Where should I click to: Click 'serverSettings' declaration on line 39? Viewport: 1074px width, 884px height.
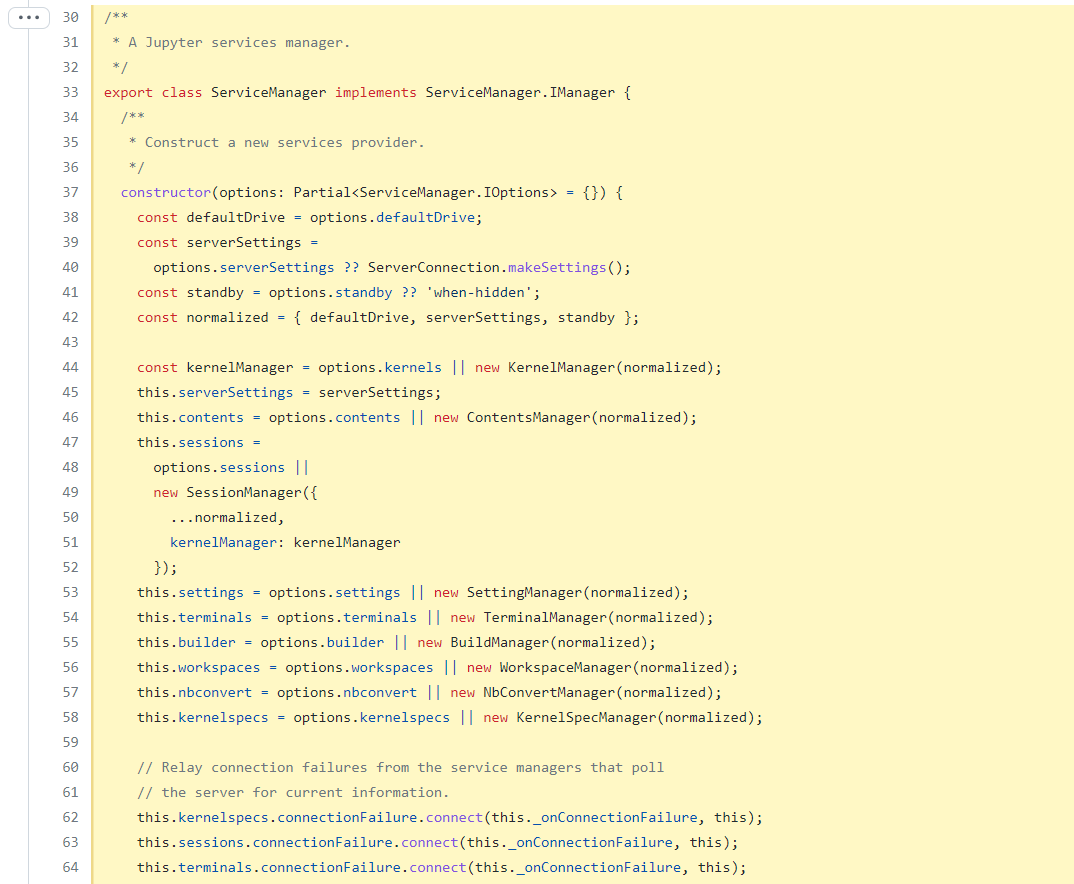click(x=244, y=242)
